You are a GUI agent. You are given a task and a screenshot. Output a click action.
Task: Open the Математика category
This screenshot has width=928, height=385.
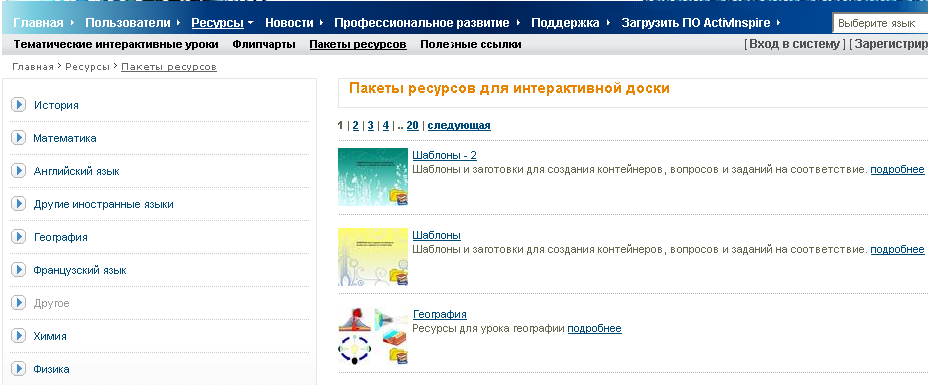[x=65, y=138]
